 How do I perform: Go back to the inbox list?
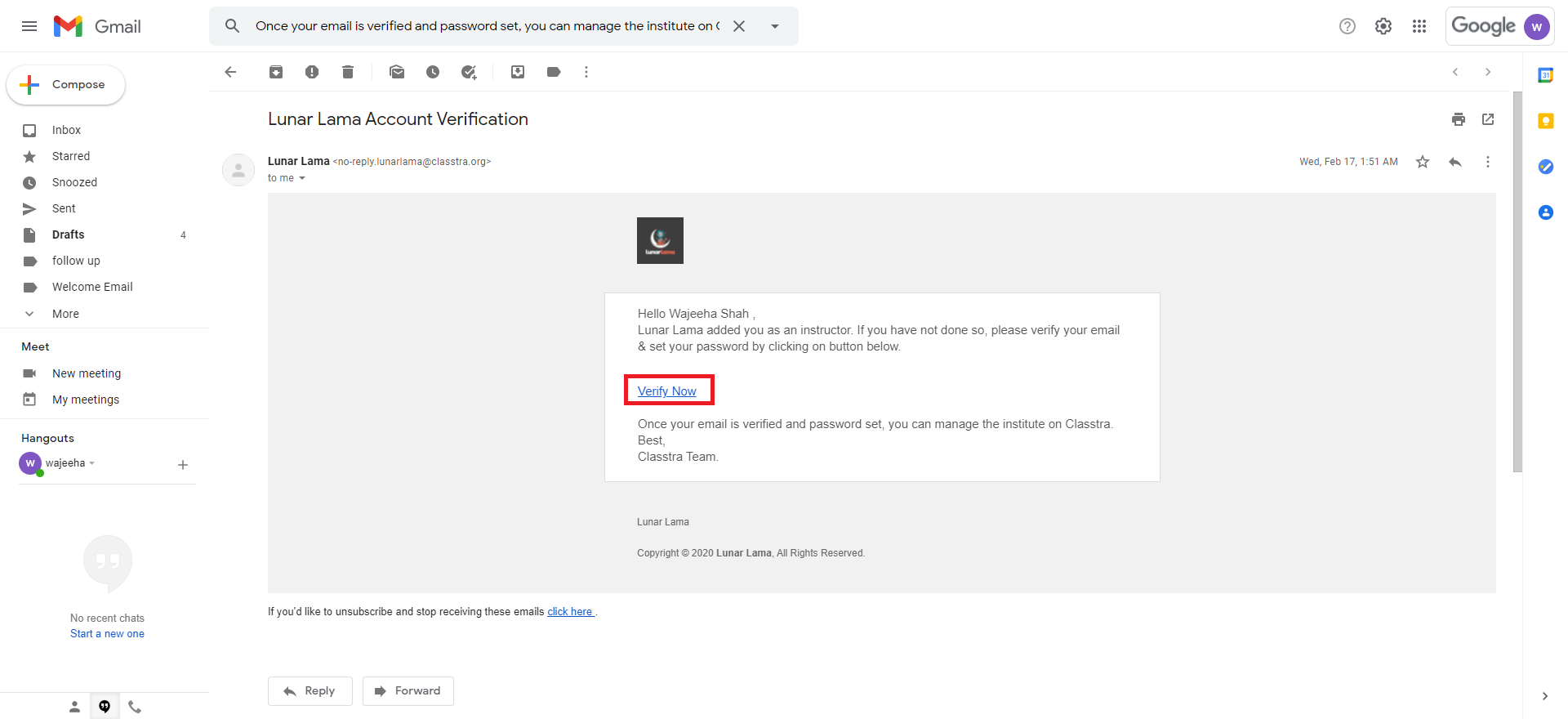point(230,72)
